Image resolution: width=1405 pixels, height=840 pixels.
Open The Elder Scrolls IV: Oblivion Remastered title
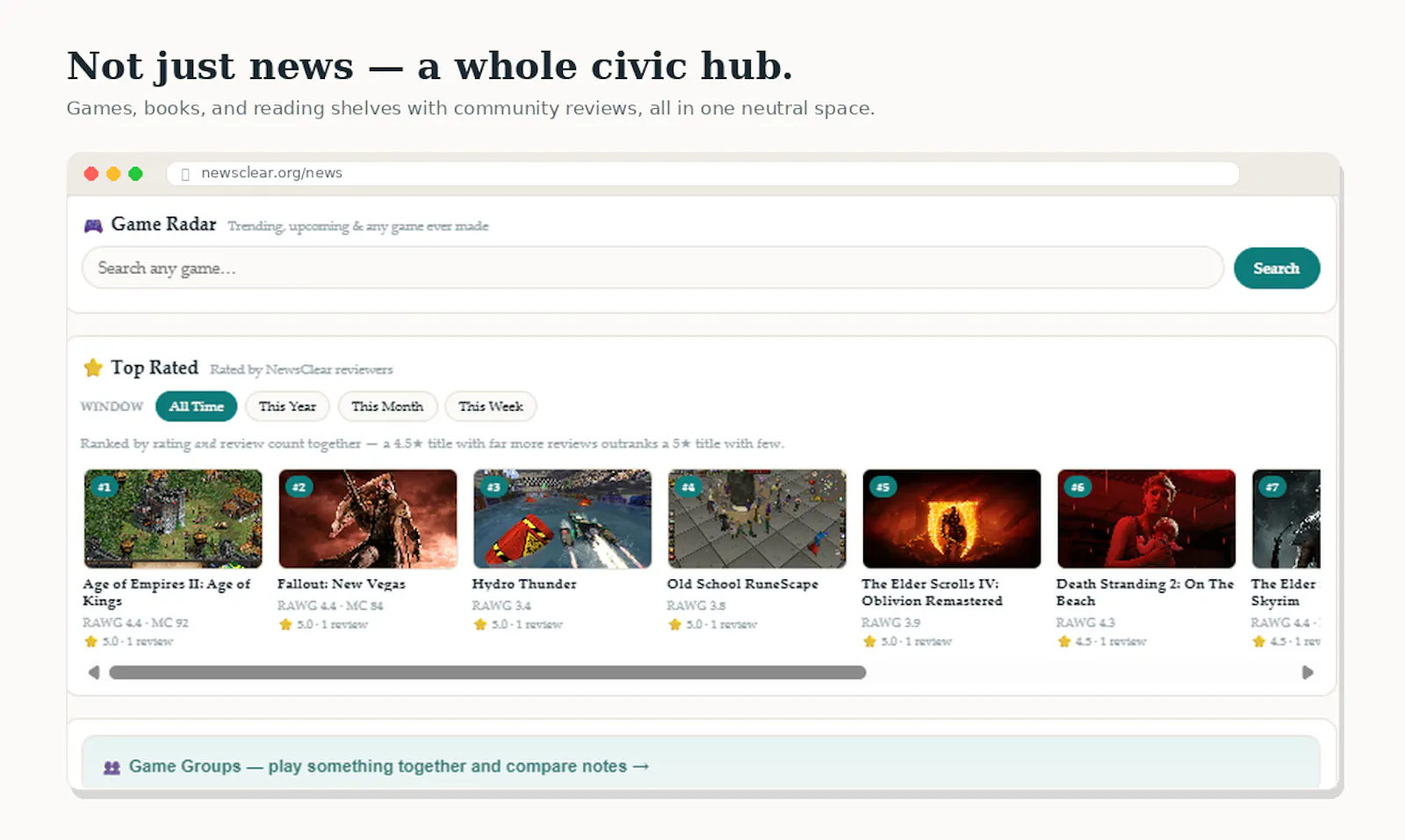tap(932, 592)
